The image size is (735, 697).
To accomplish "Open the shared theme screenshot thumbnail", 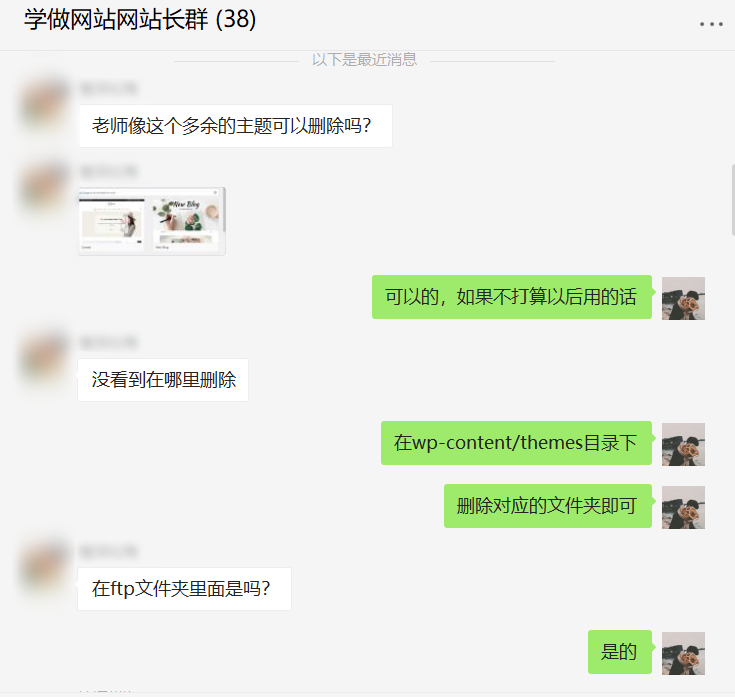I will 152,221.
